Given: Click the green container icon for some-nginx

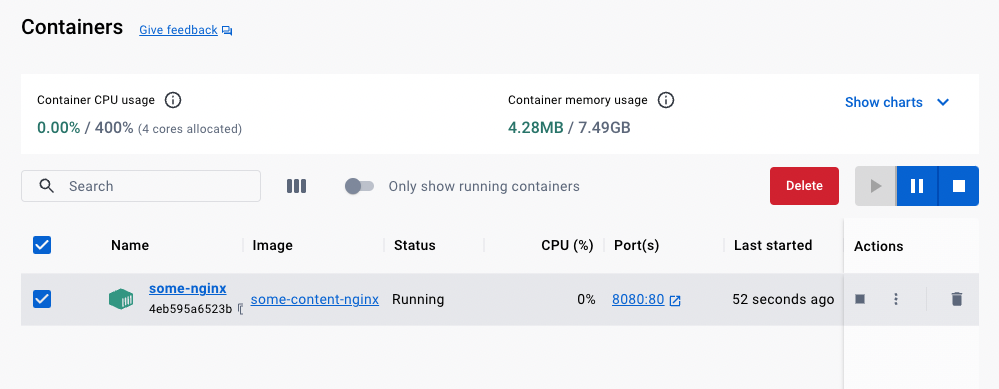Looking at the screenshot, I should click(121, 299).
